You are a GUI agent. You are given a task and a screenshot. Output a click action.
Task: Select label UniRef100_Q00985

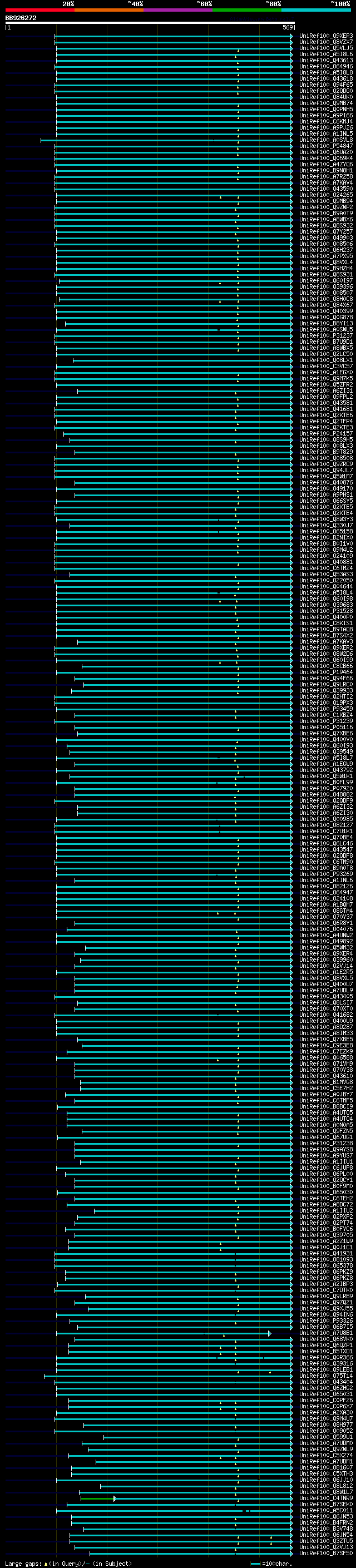pyautogui.click(x=325, y=819)
